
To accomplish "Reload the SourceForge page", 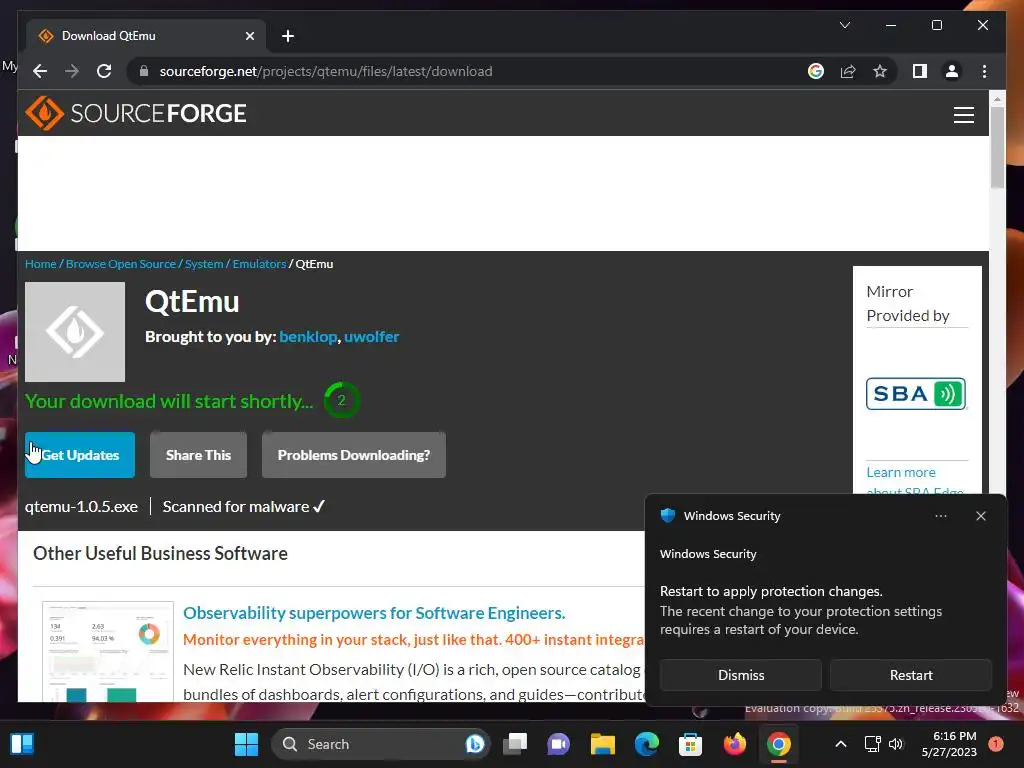I will pos(104,71).
